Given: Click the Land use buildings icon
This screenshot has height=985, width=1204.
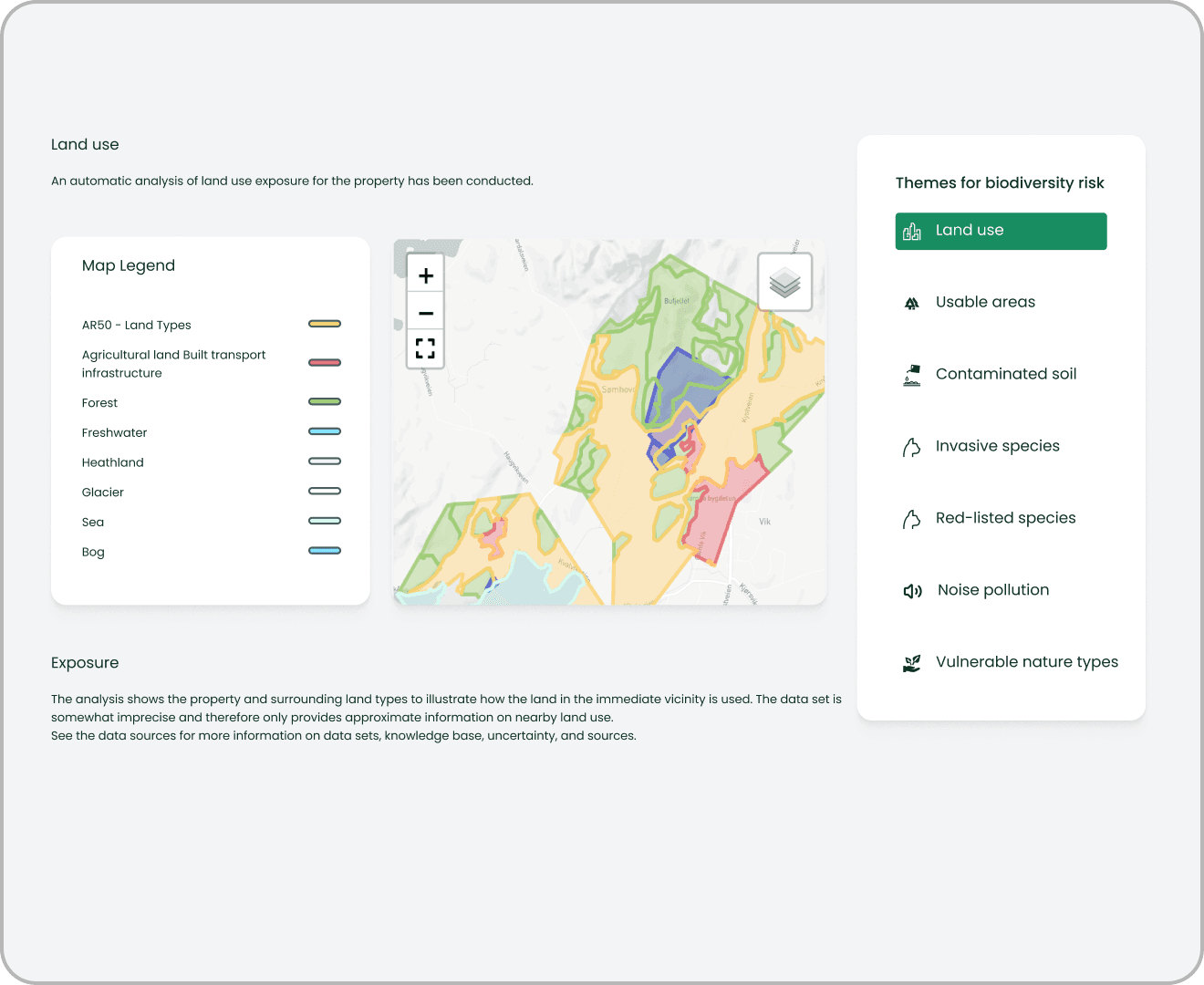Looking at the screenshot, I should pos(912,232).
